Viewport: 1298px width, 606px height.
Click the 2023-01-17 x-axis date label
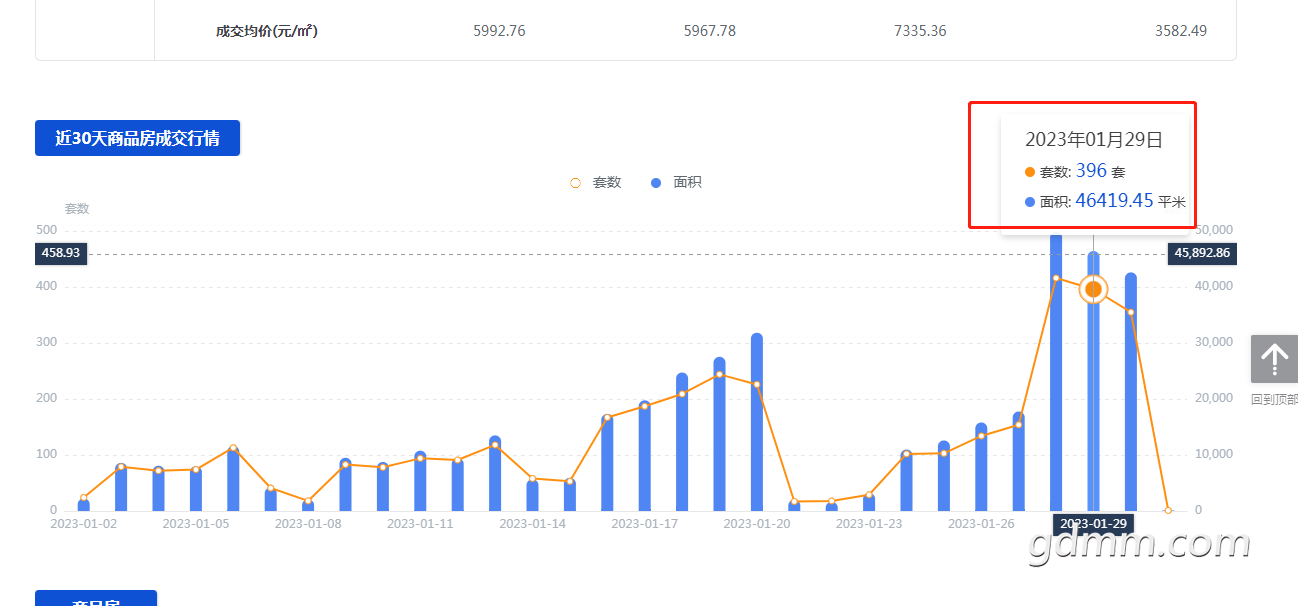pos(645,523)
